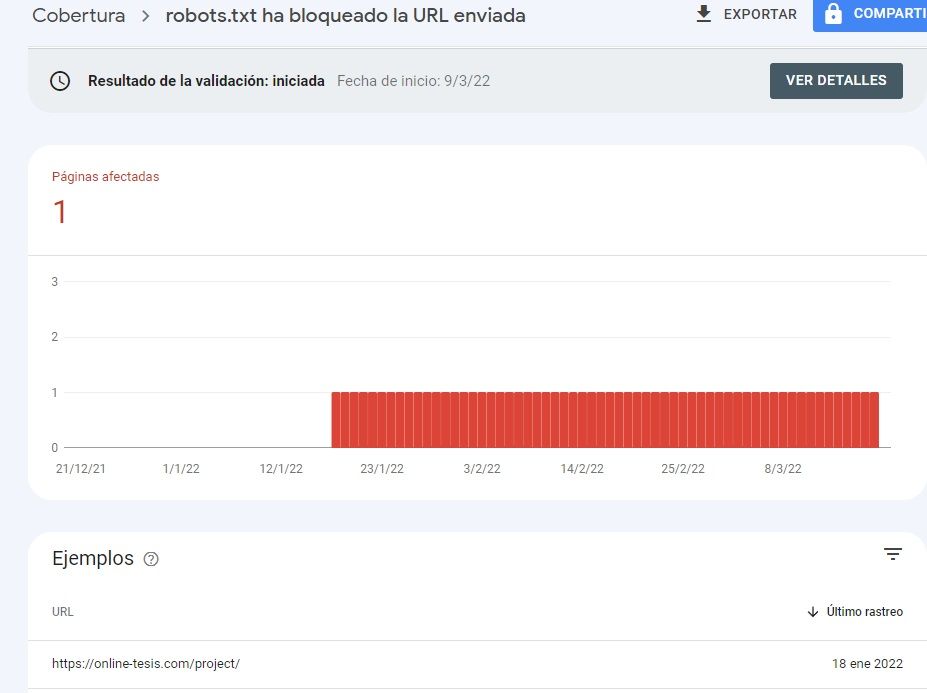Click the 8/3/22 axis date label

point(783,469)
